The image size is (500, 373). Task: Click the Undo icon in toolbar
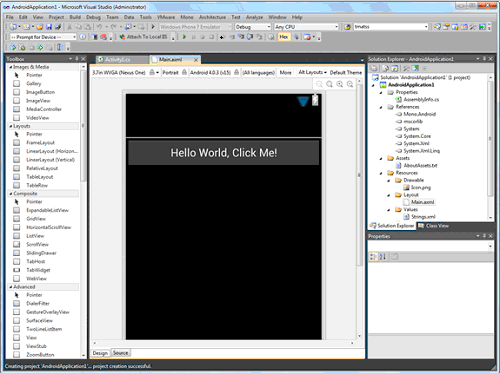[x=99, y=27]
